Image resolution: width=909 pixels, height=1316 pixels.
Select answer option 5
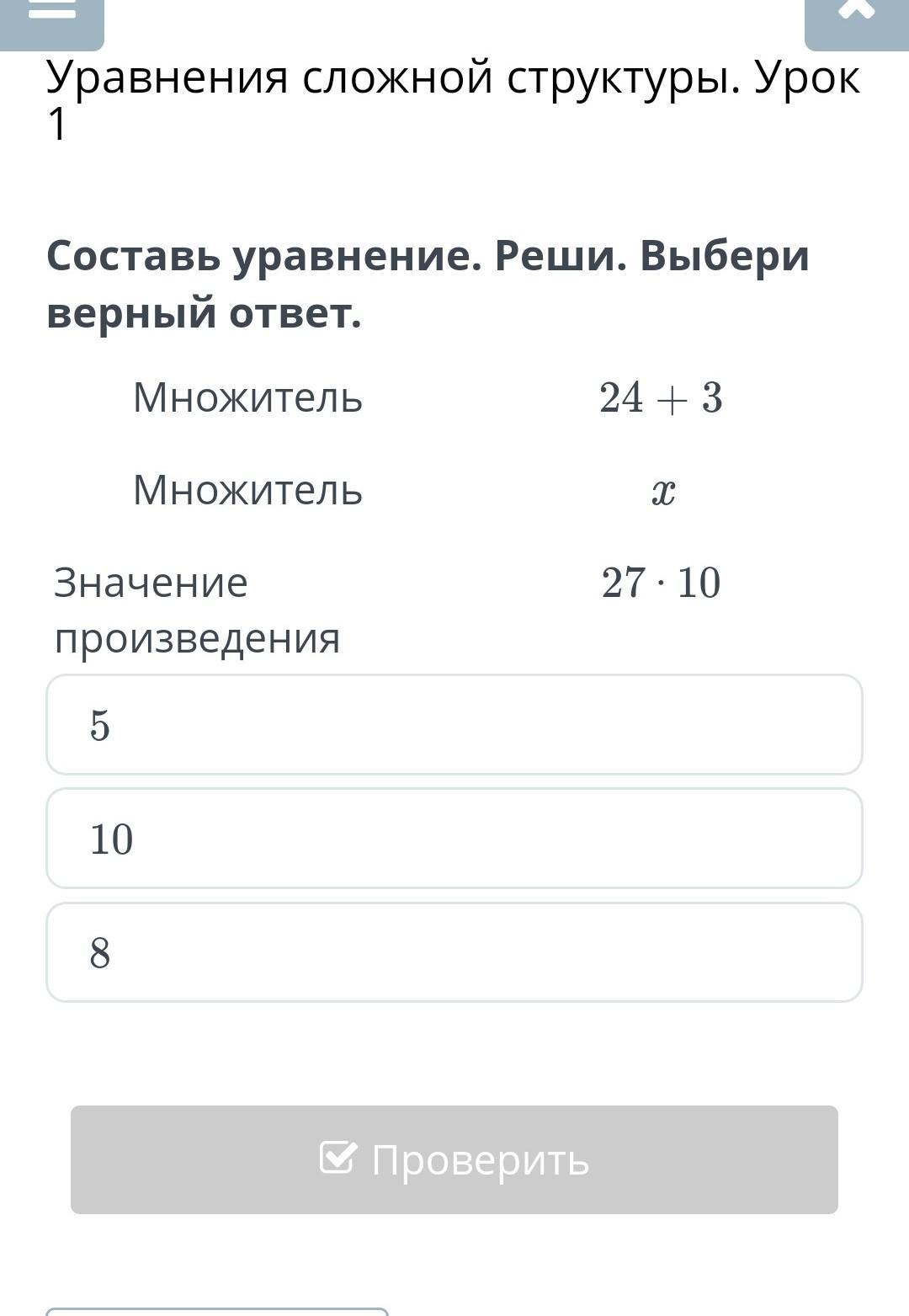(x=454, y=724)
